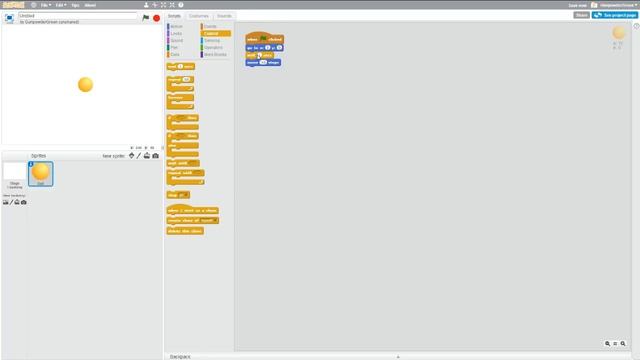Choose new sprite from library icon
The width and height of the screenshot is (640, 360).
pos(131,156)
